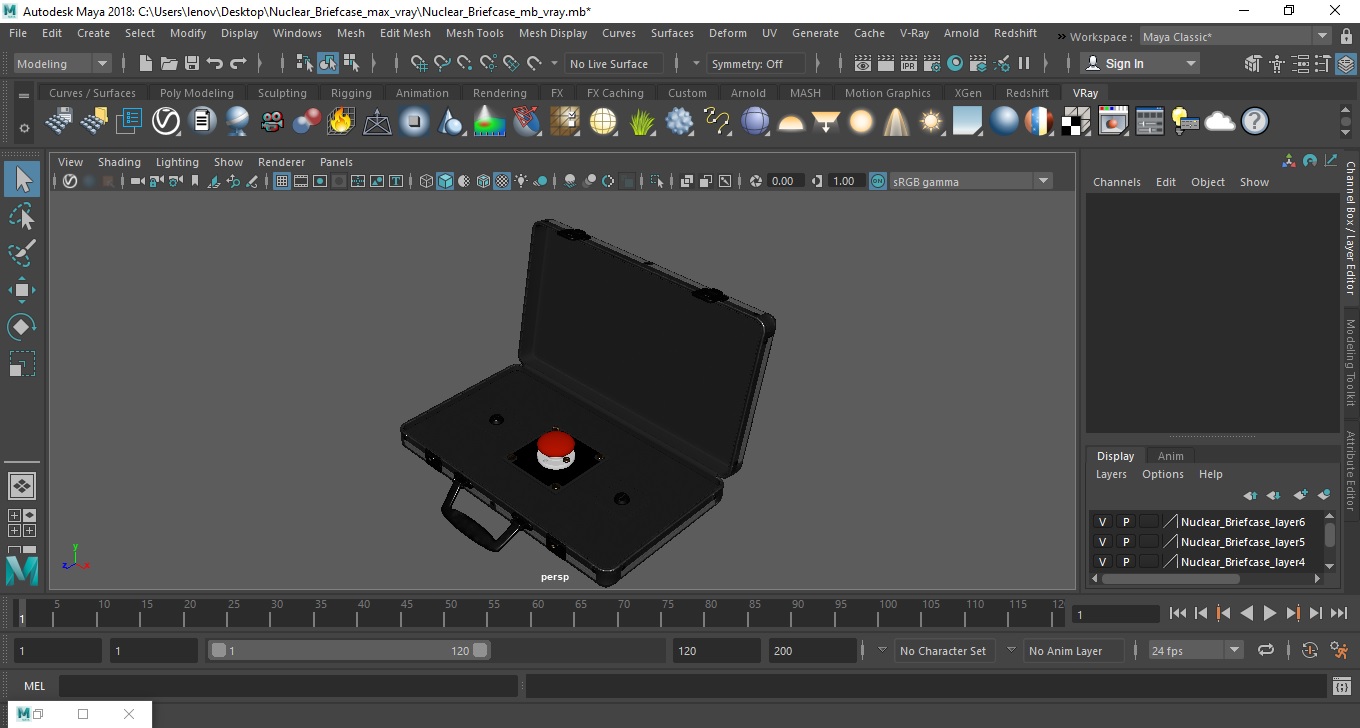The image size is (1360, 728).
Task: Open the Workspace Maya Classic dropdown
Action: [1236, 37]
